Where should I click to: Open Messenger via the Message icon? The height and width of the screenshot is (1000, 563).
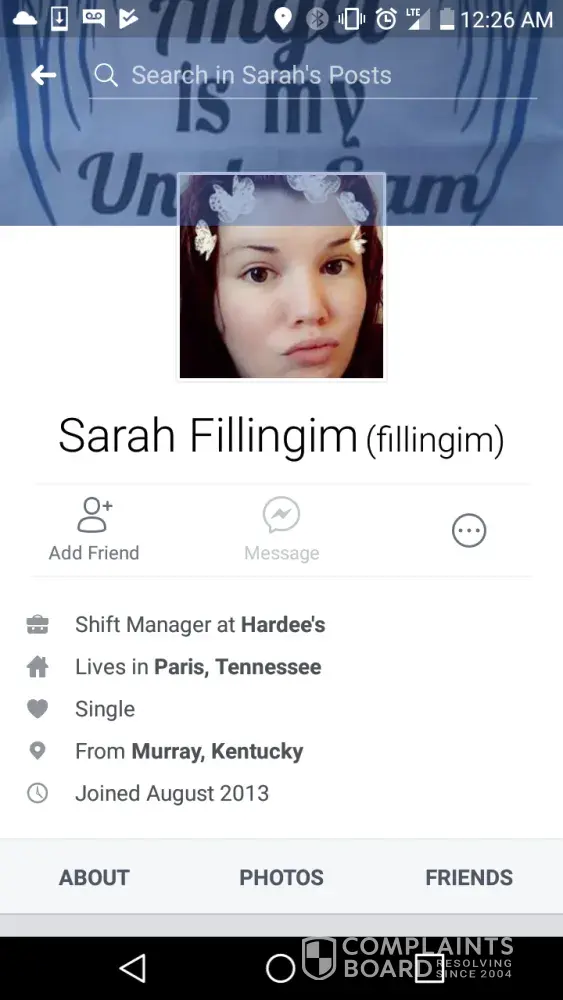(x=281, y=515)
